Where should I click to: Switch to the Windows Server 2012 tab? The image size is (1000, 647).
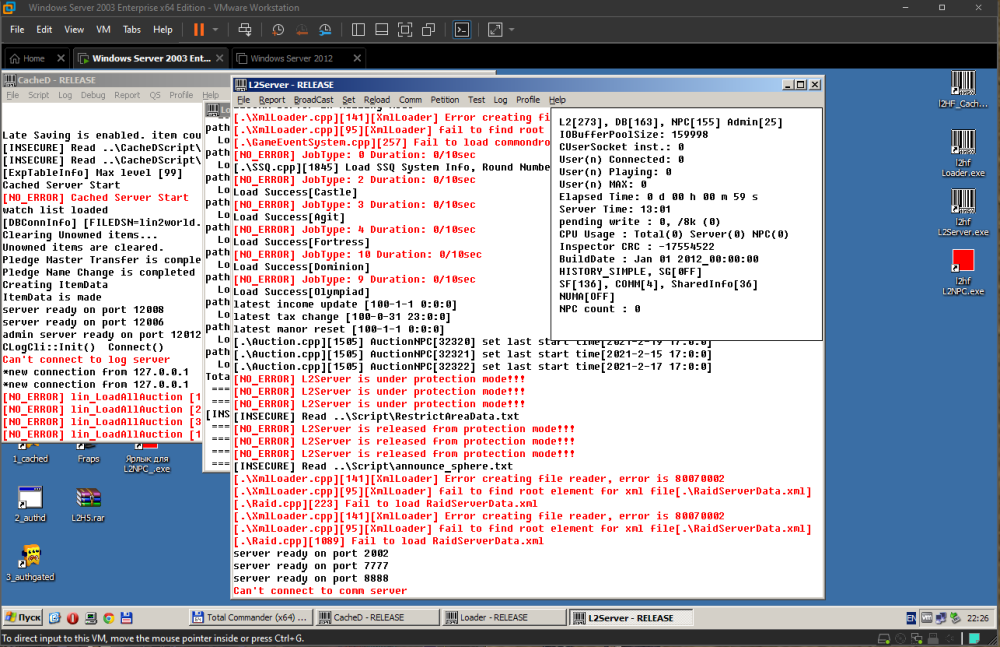click(x=290, y=59)
